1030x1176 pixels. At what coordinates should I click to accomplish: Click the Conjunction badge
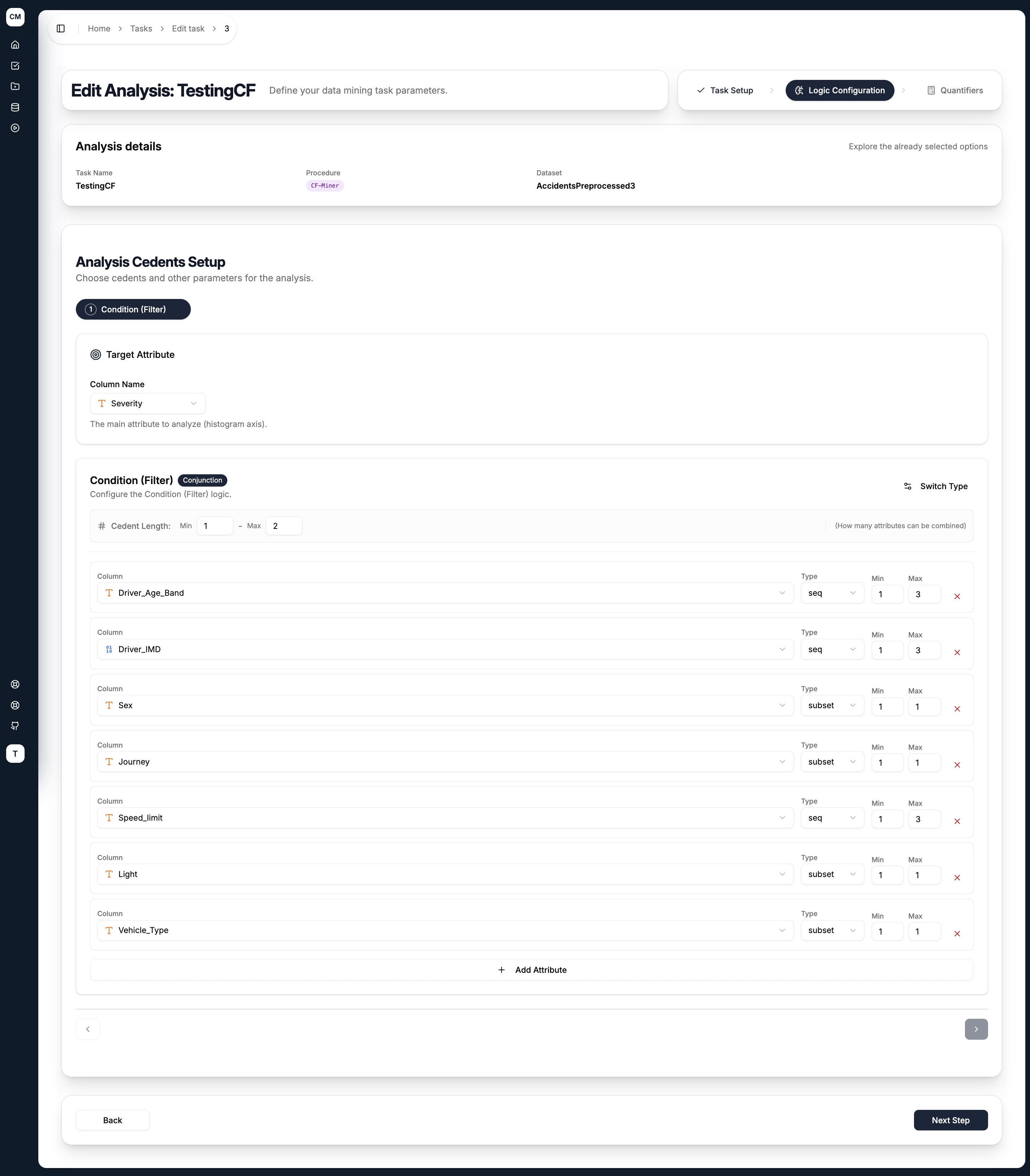click(x=202, y=480)
